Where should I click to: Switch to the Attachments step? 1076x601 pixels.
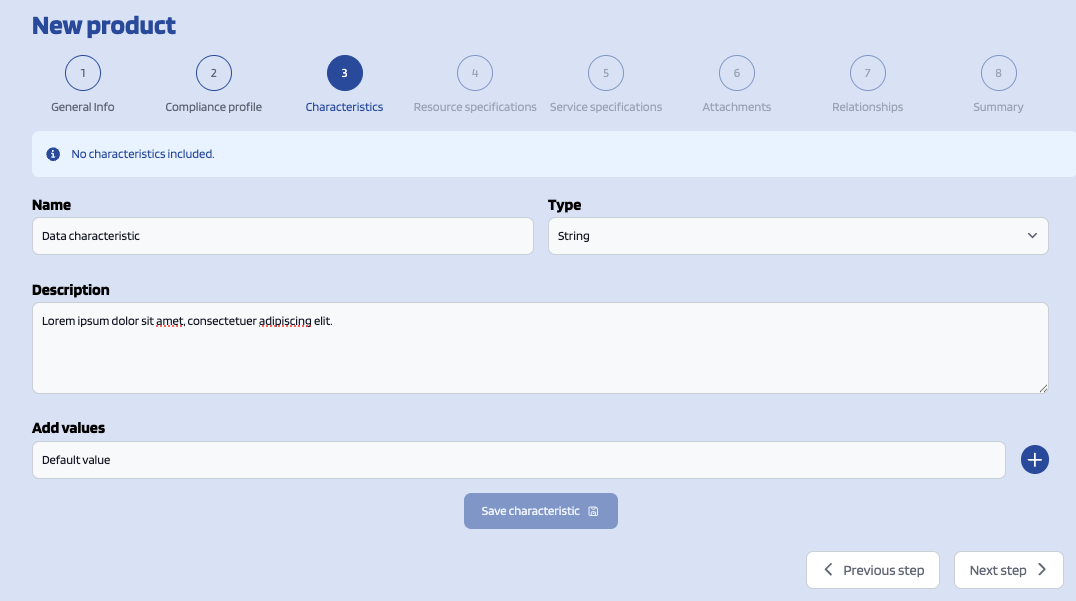(736, 73)
